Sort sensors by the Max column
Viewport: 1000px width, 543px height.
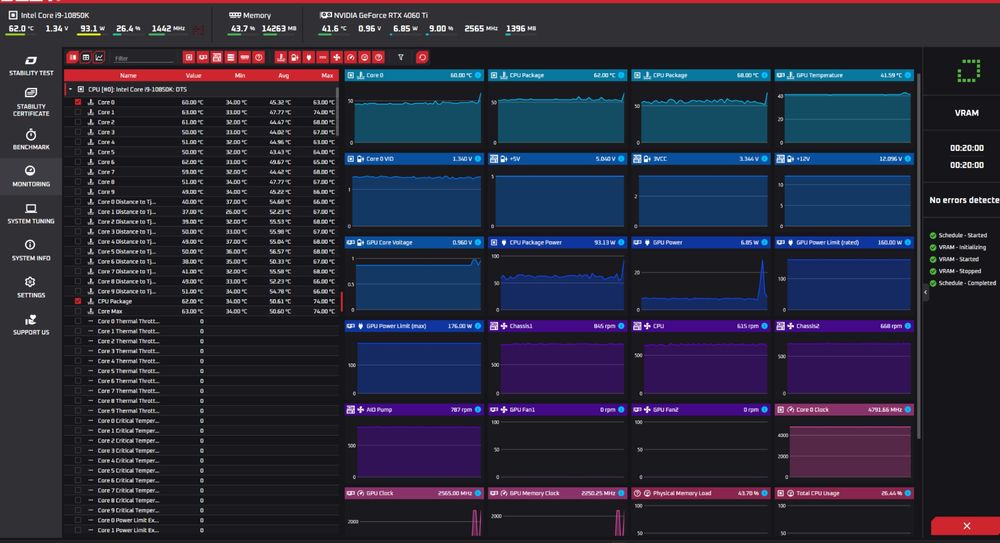(327, 75)
